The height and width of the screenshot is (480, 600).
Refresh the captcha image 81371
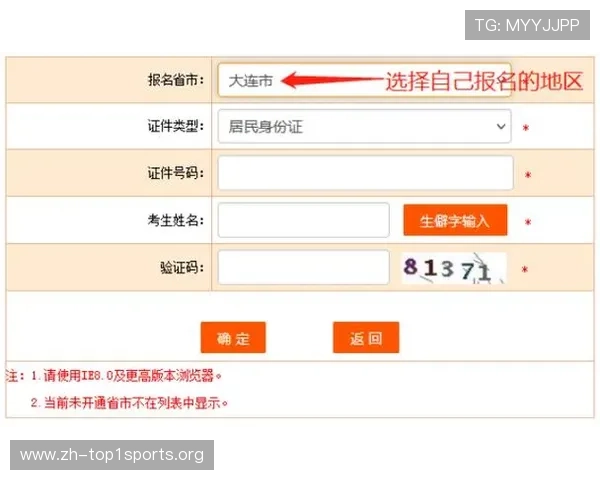point(454,268)
